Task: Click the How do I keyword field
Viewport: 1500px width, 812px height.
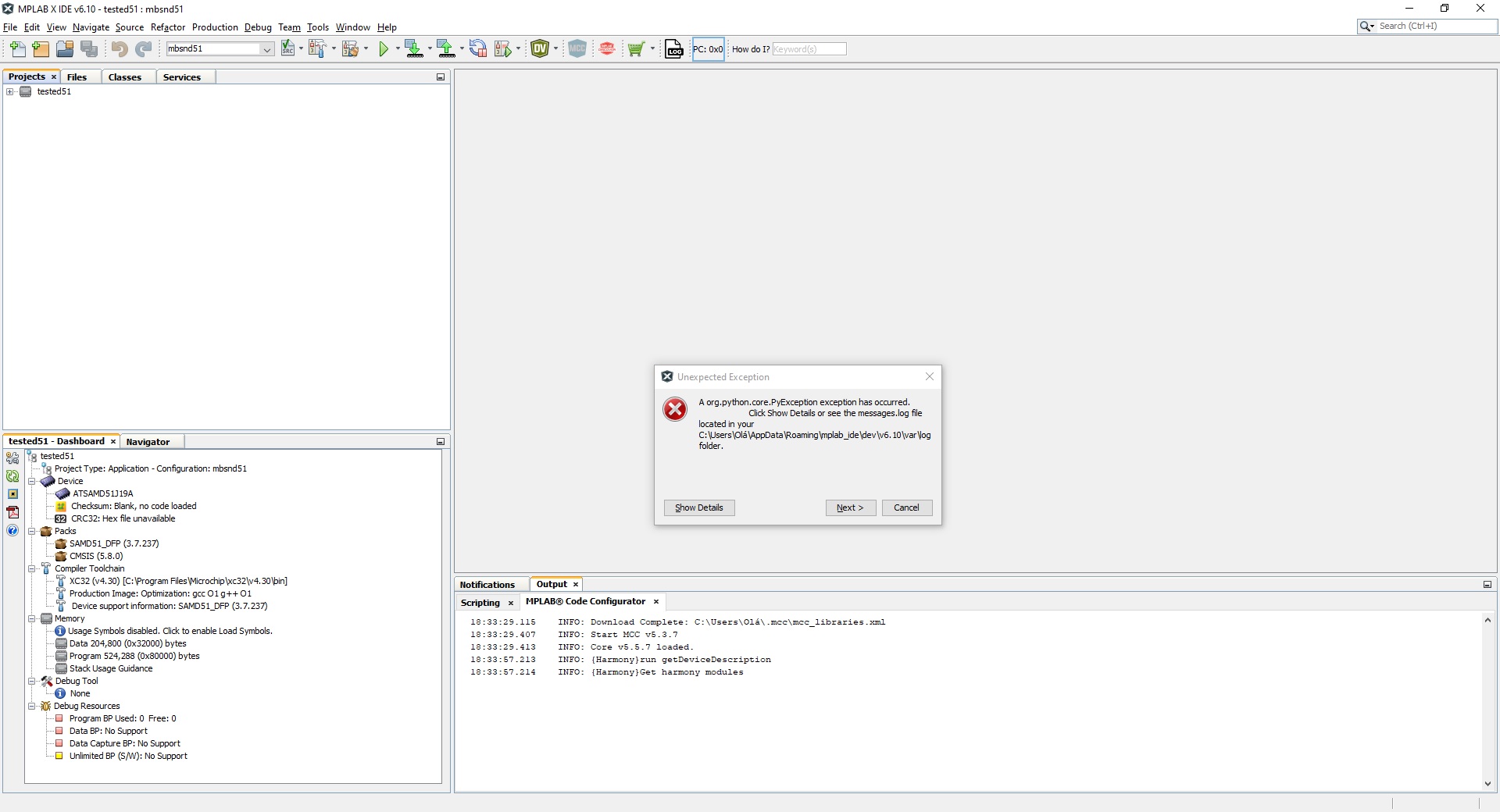Action: coord(809,49)
